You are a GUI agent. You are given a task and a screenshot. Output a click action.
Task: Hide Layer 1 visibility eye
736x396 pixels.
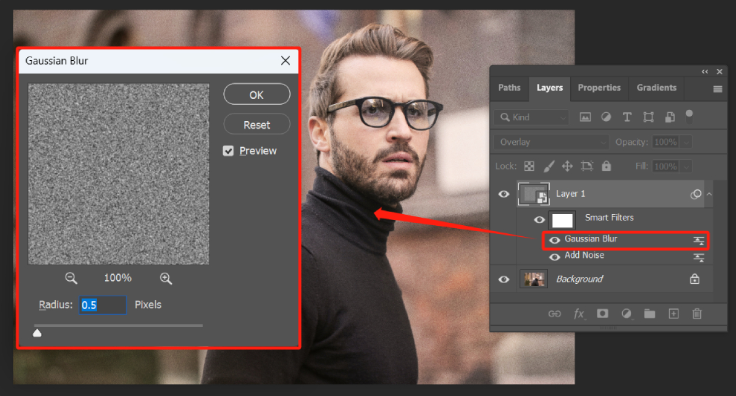pos(504,194)
